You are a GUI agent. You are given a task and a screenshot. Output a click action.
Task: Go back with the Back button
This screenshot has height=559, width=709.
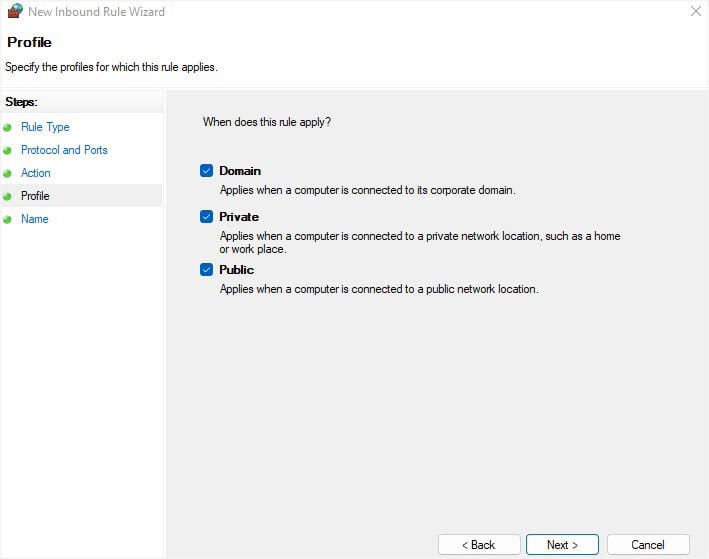(x=479, y=545)
